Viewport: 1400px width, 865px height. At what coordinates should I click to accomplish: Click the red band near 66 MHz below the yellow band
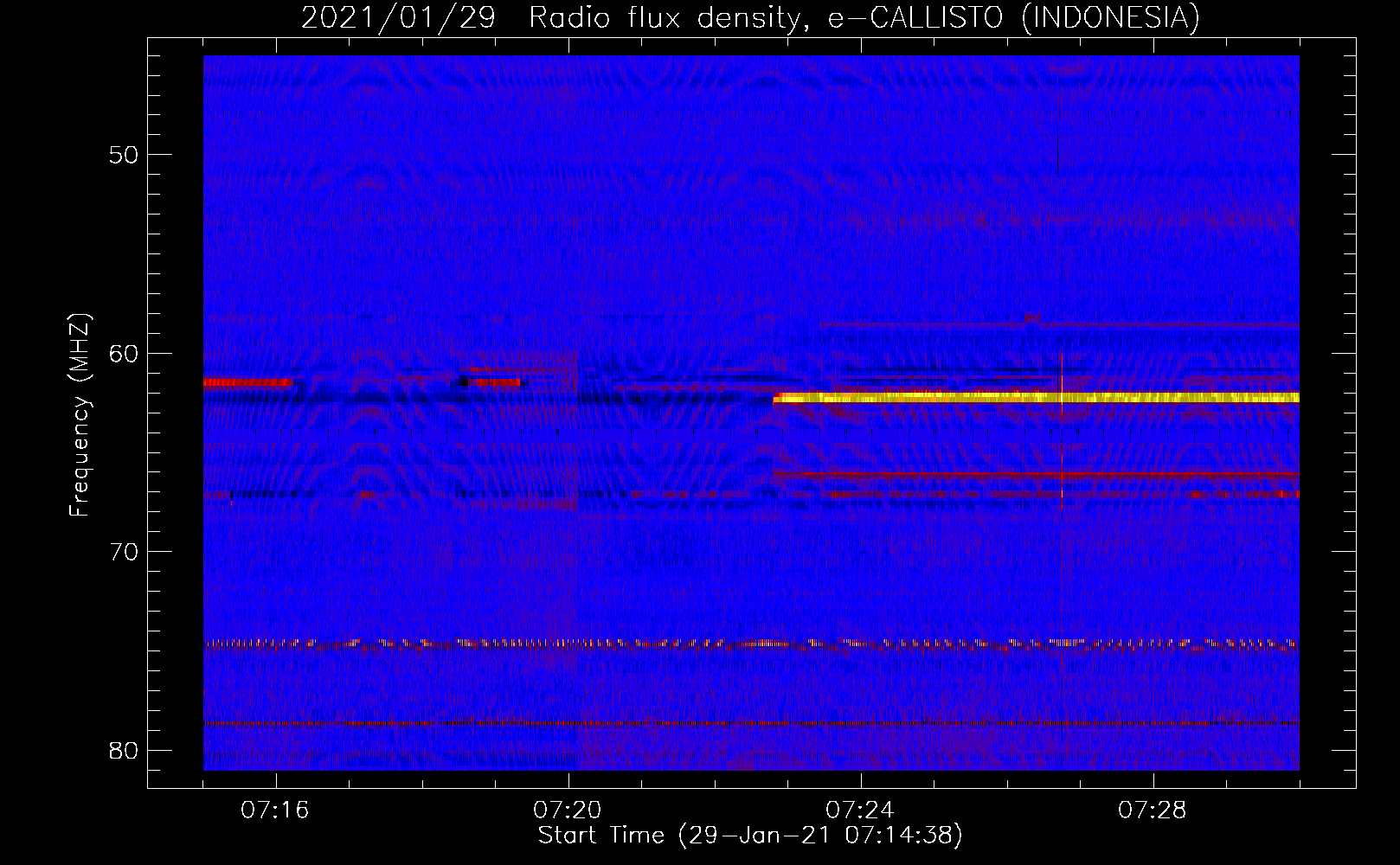point(1036,475)
